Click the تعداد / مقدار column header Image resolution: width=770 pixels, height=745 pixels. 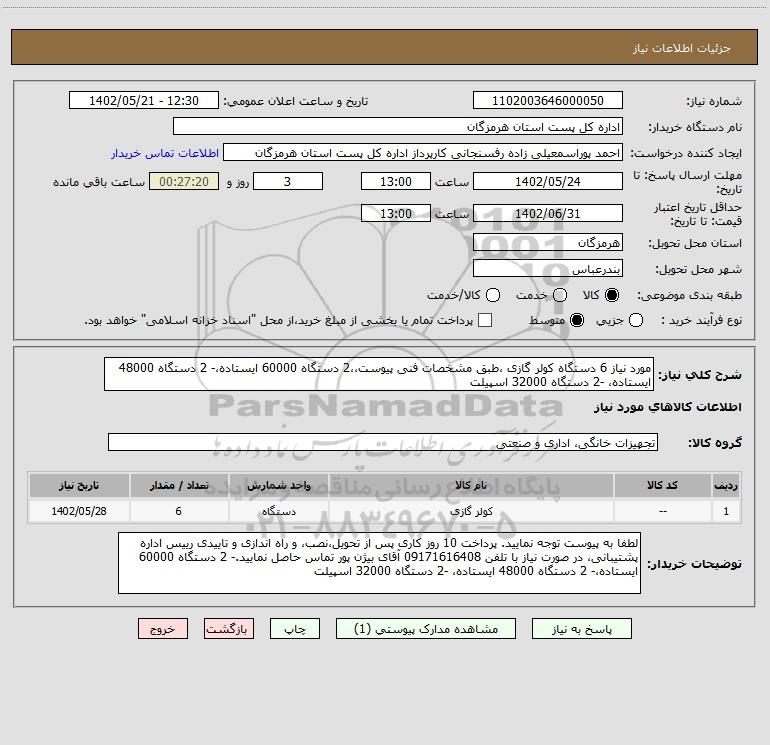(x=179, y=486)
